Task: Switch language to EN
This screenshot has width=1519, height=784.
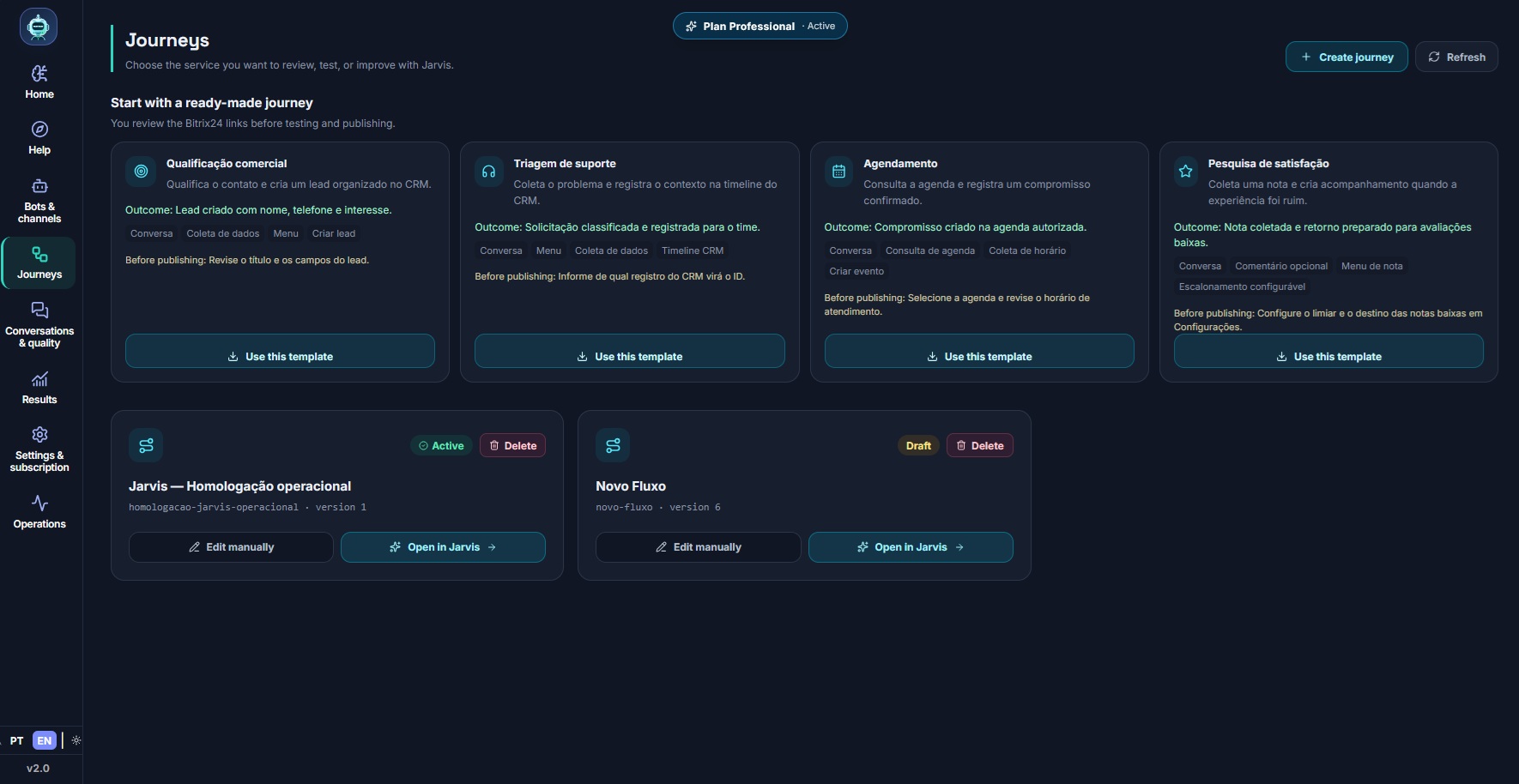Action: tap(45, 740)
